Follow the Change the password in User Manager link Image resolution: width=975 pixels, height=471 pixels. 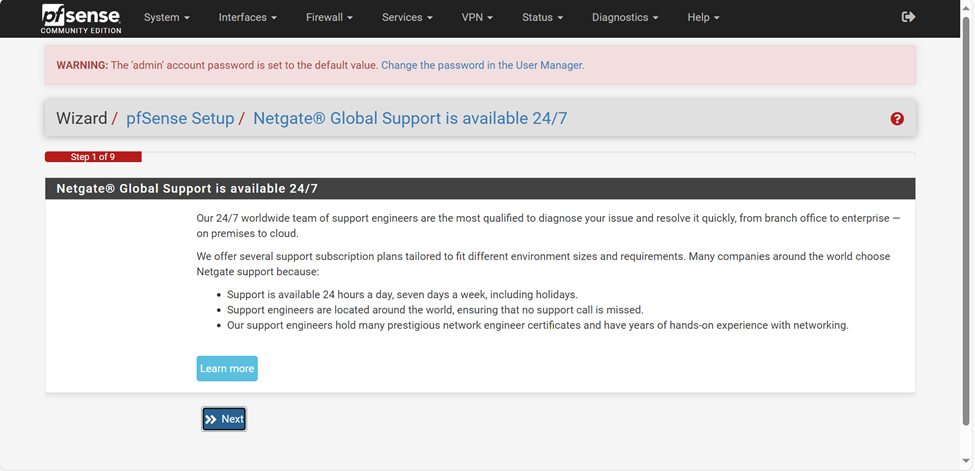click(482, 65)
